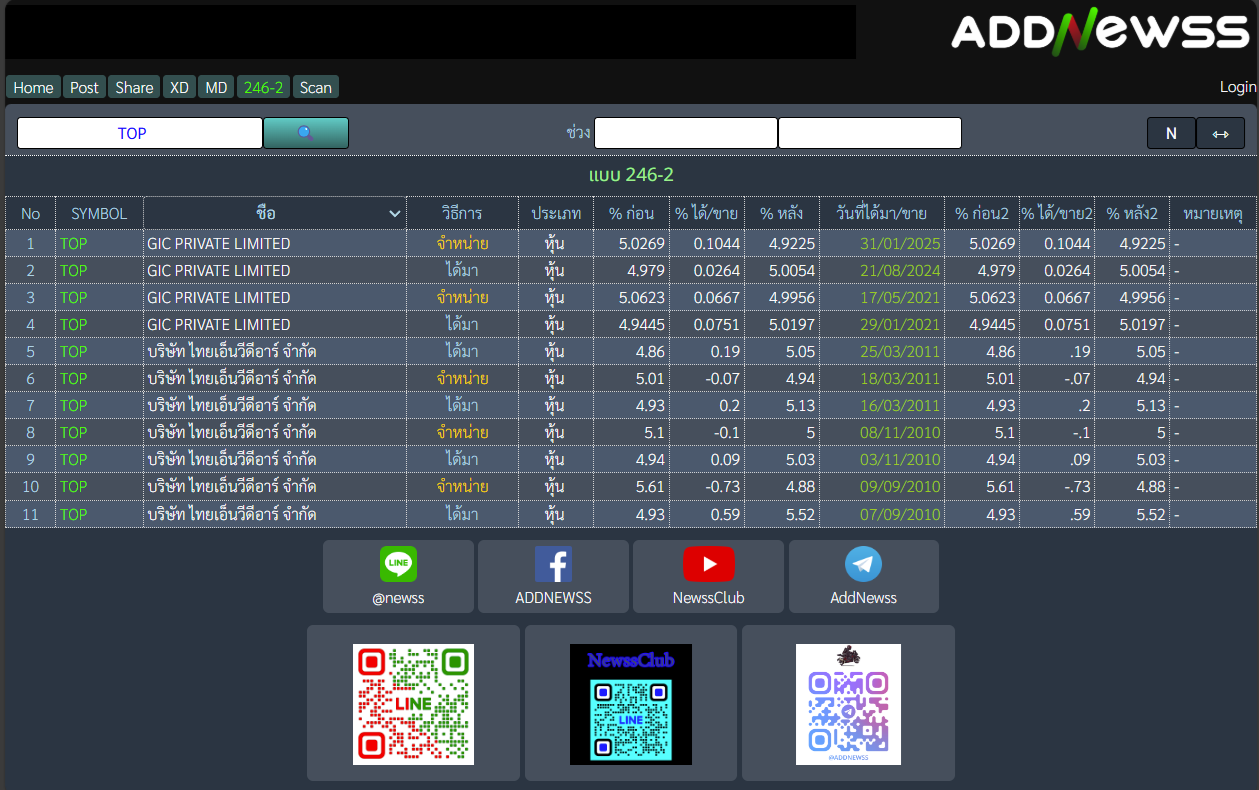Click the ADDNEWSS logo
Screen dimensions: 1259x790
[x=1100, y=30]
